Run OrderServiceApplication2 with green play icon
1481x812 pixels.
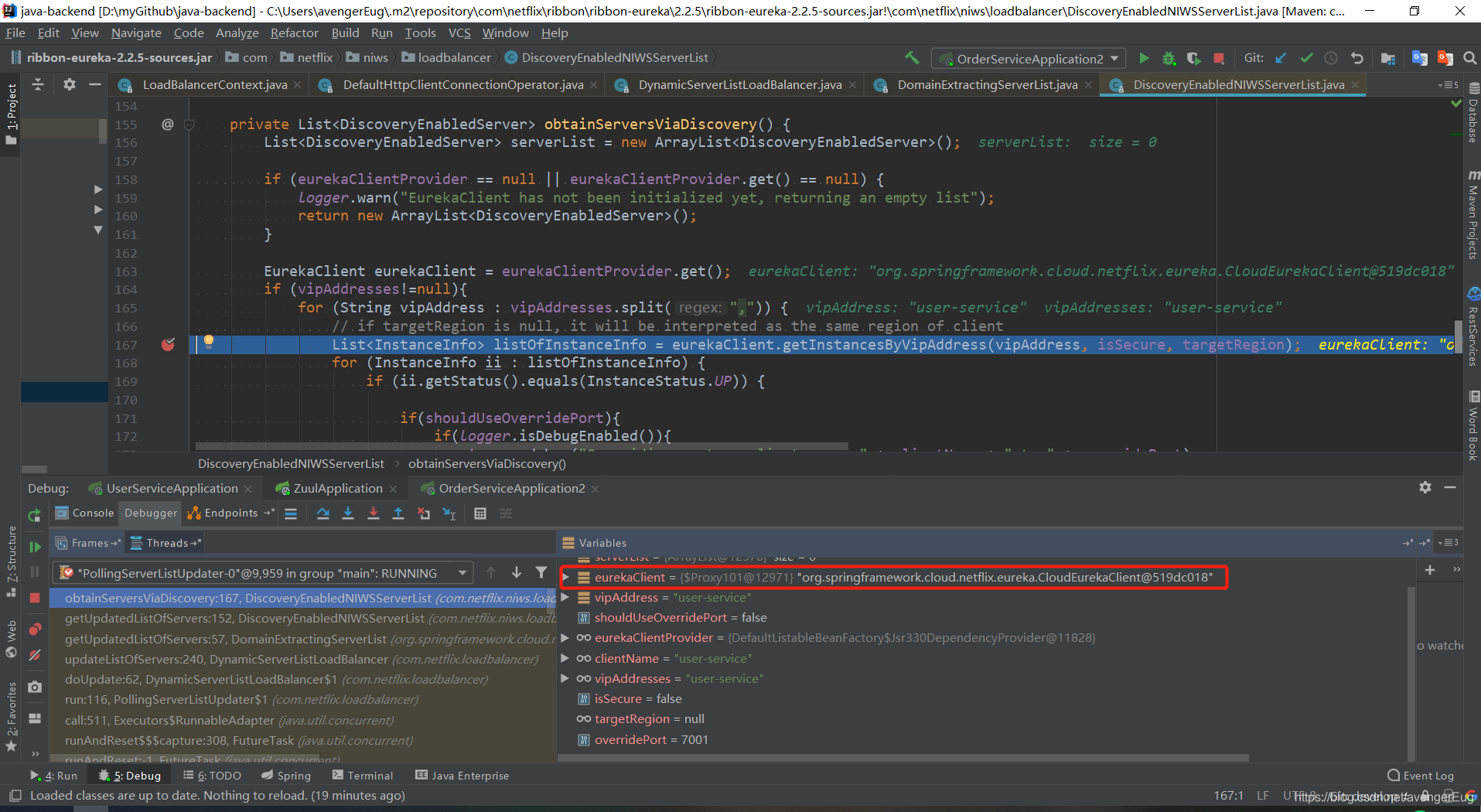1144,58
